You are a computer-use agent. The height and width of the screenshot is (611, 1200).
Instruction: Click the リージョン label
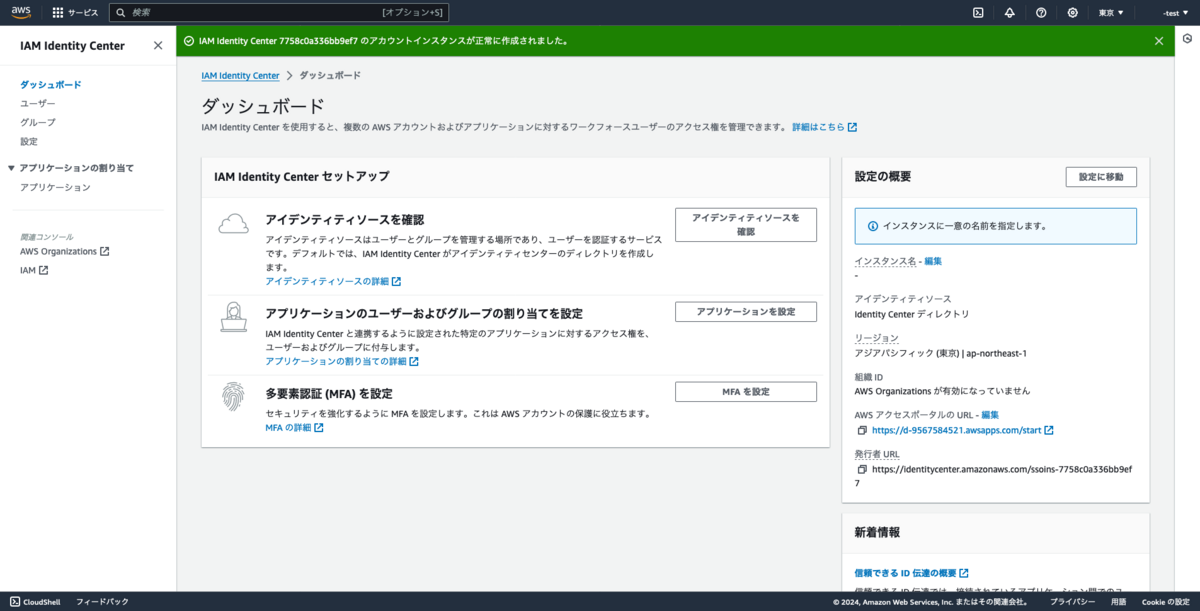[x=877, y=338]
